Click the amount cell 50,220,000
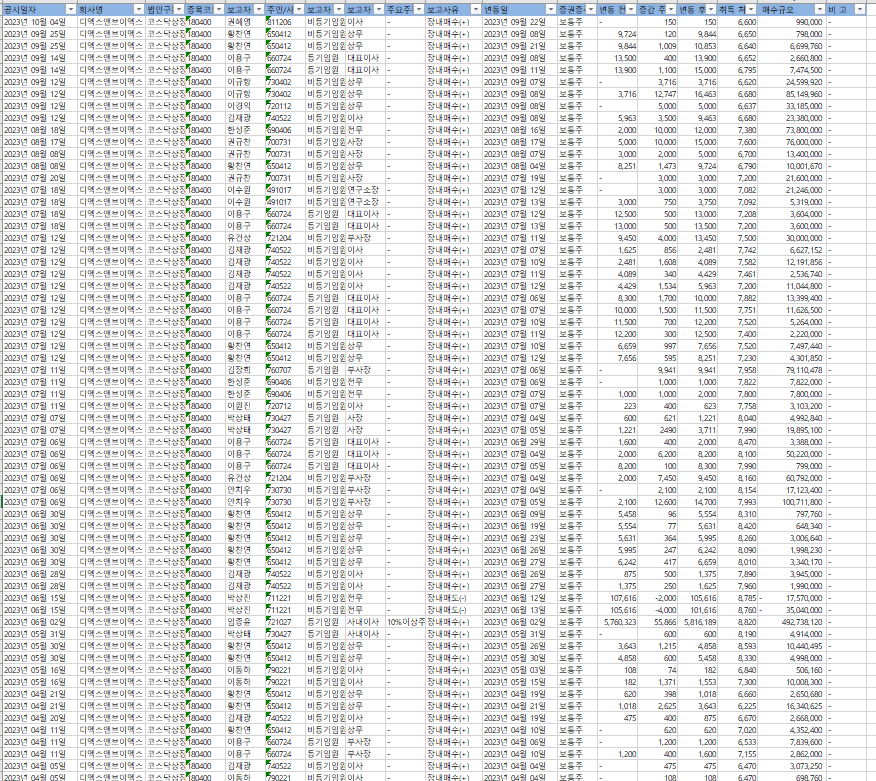This screenshot has width=876, height=781. pyautogui.click(x=792, y=454)
